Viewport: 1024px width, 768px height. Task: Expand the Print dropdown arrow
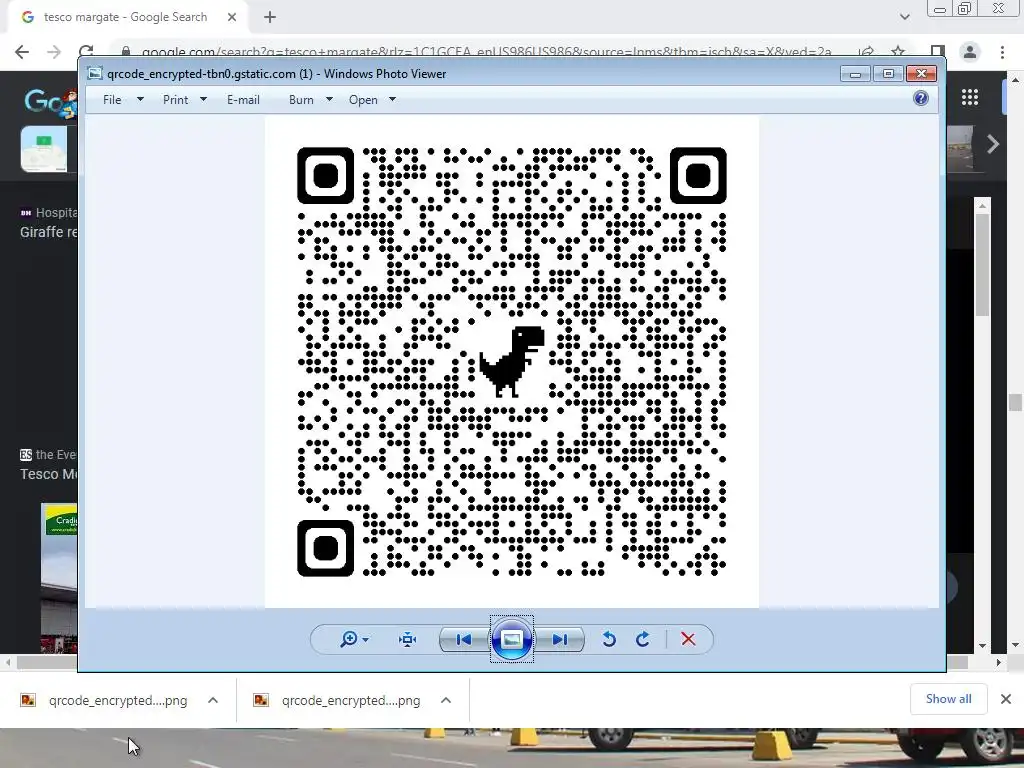pos(203,99)
